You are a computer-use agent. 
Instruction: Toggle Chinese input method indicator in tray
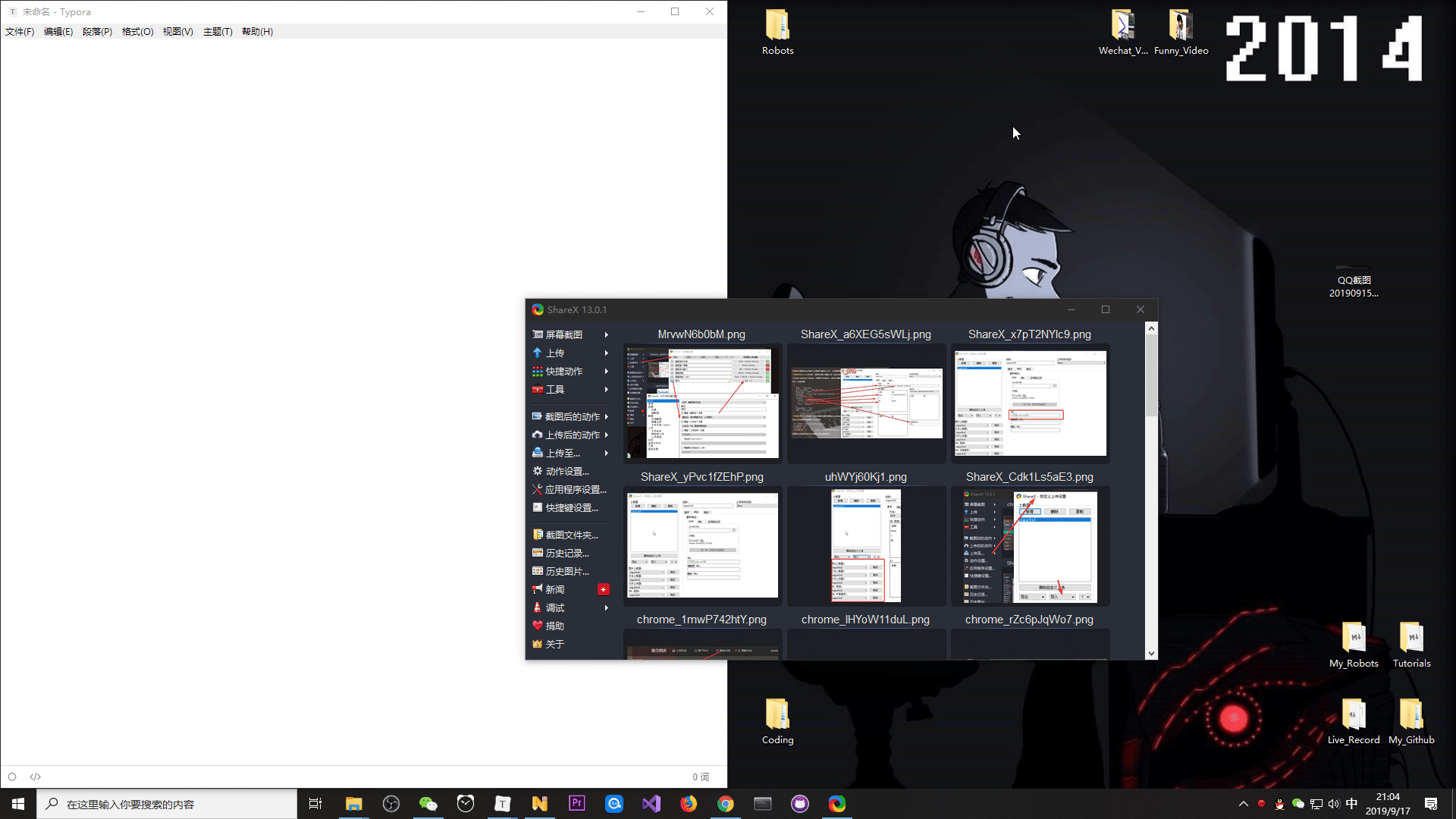(x=1351, y=804)
